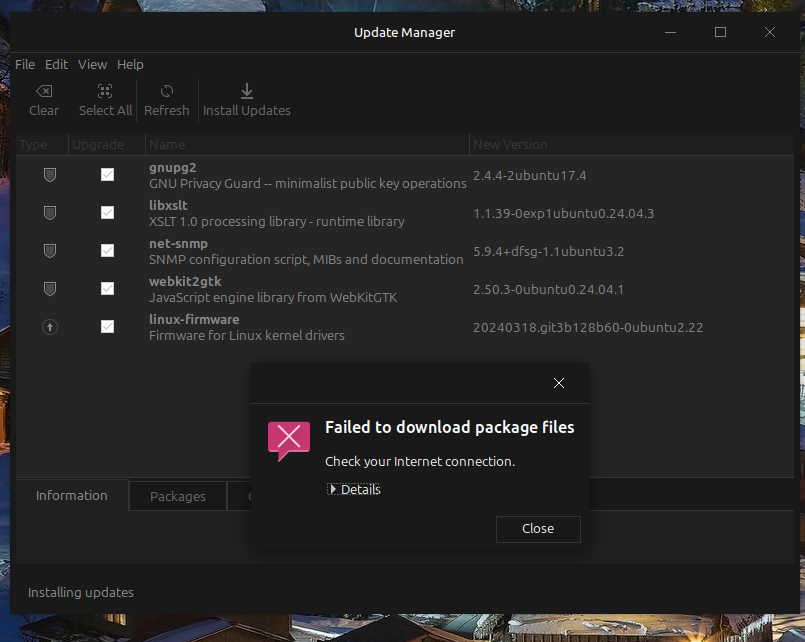This screenshot has height=642, width=805.
Task: Select the libxslt package name
Action: coord(168,205)
